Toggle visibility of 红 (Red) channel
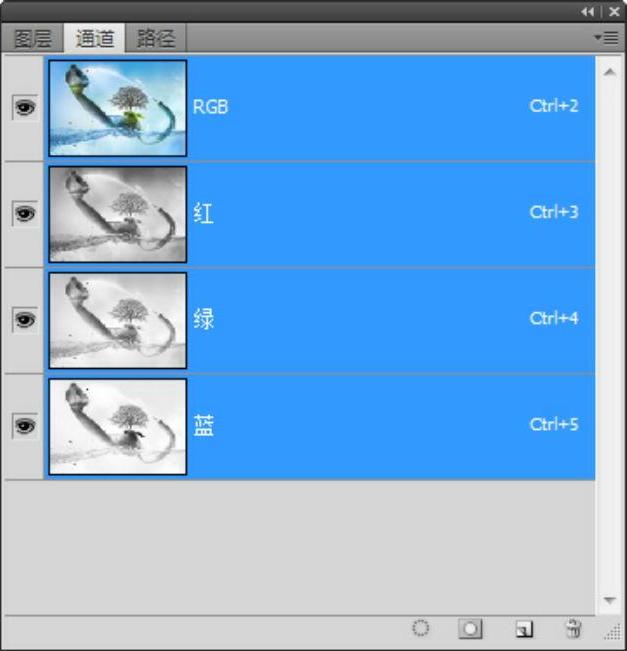627x651 pixels. pyautogui.click(x=24, y=213)
